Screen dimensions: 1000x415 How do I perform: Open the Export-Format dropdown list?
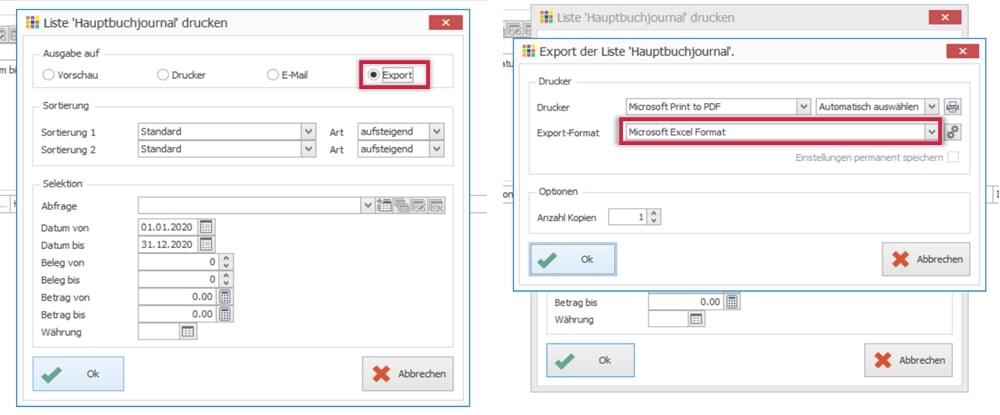pos(932,132)
